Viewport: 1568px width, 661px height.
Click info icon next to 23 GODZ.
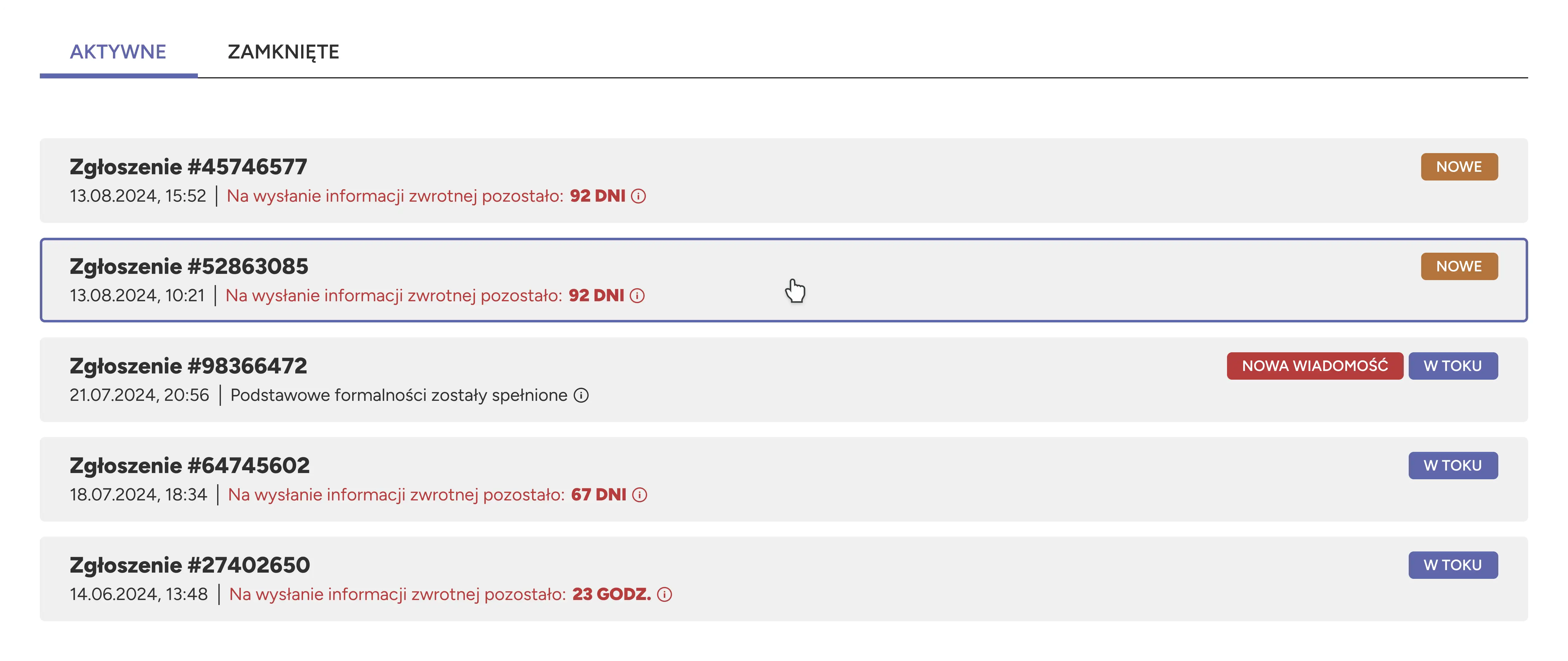665,595
